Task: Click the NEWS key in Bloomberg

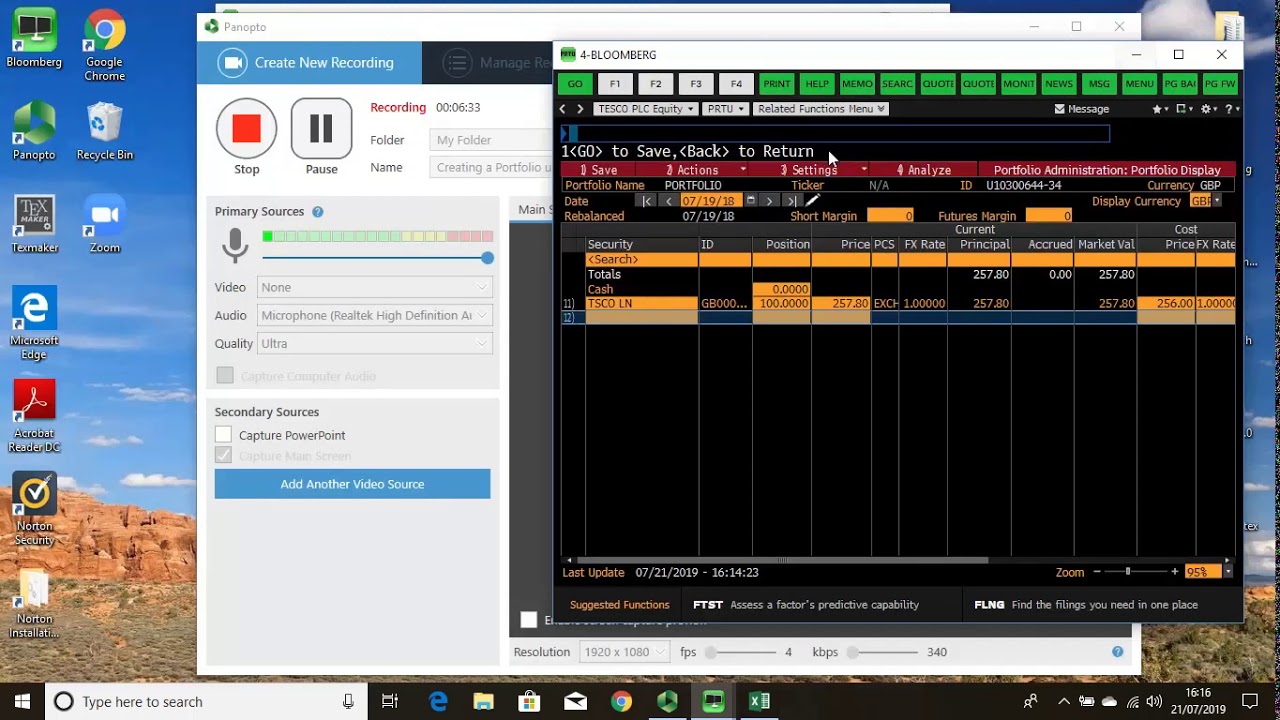Action: pyautogui.click(x=1059, y=84)
